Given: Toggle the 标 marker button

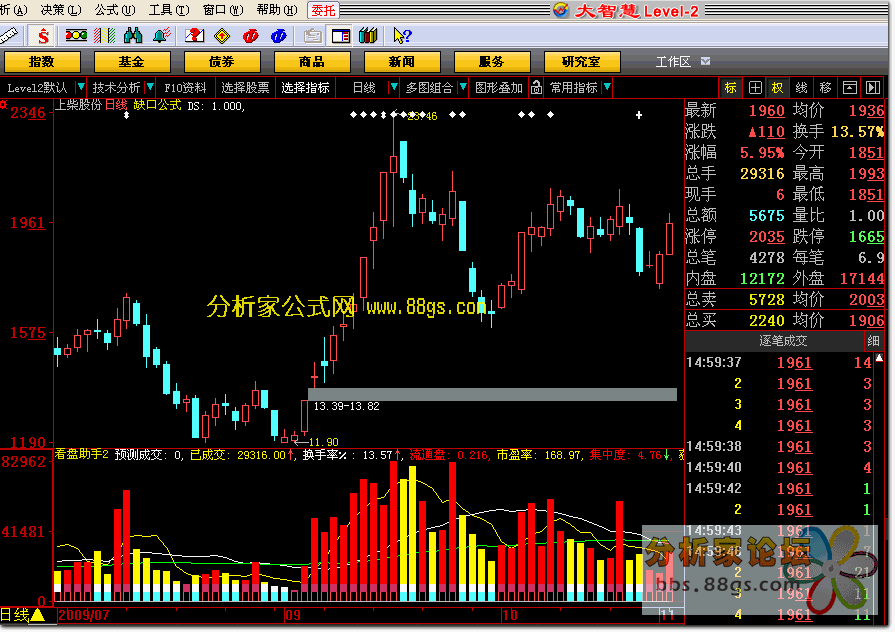Looking at the screenshot, I should click(x=731, y=87).
